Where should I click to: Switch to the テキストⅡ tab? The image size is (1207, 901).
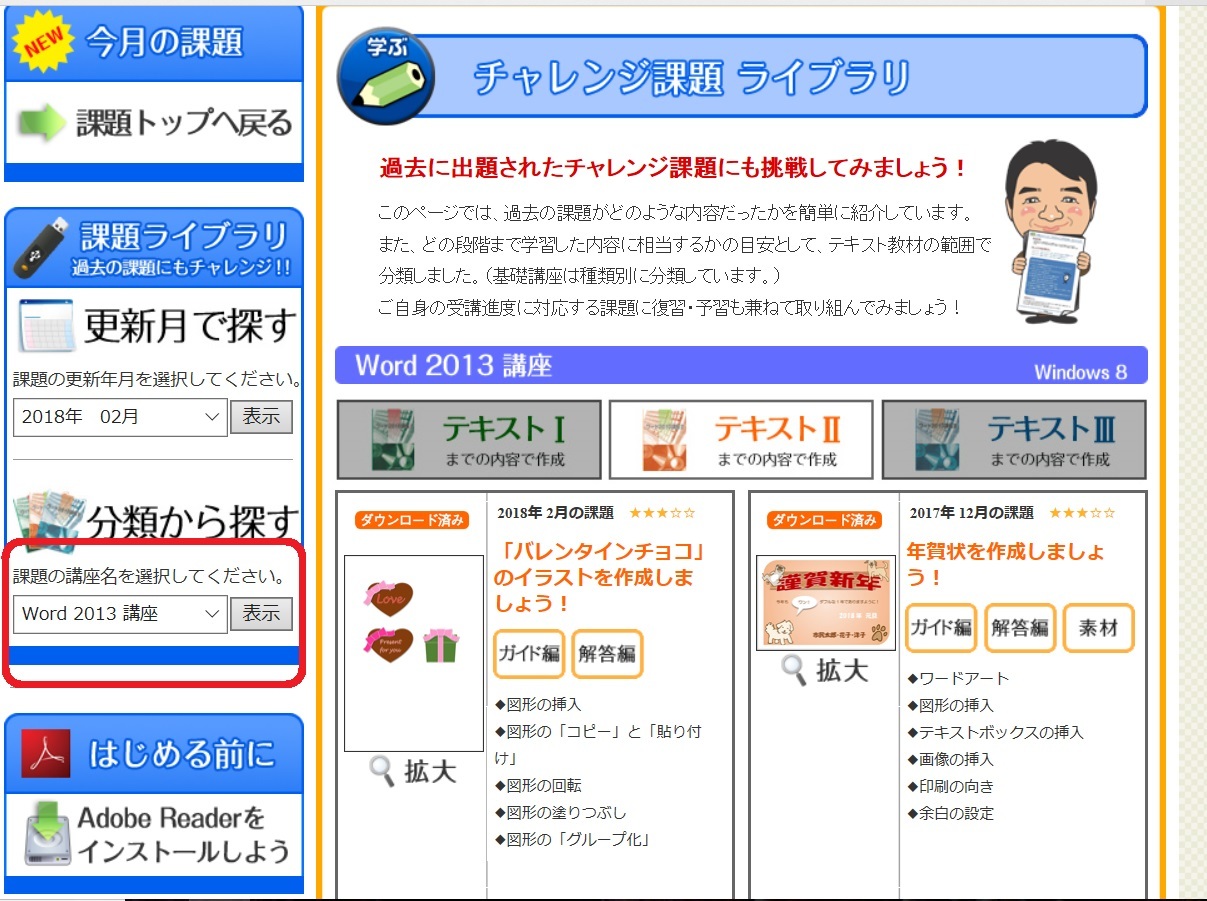click(x=741, y=440)
